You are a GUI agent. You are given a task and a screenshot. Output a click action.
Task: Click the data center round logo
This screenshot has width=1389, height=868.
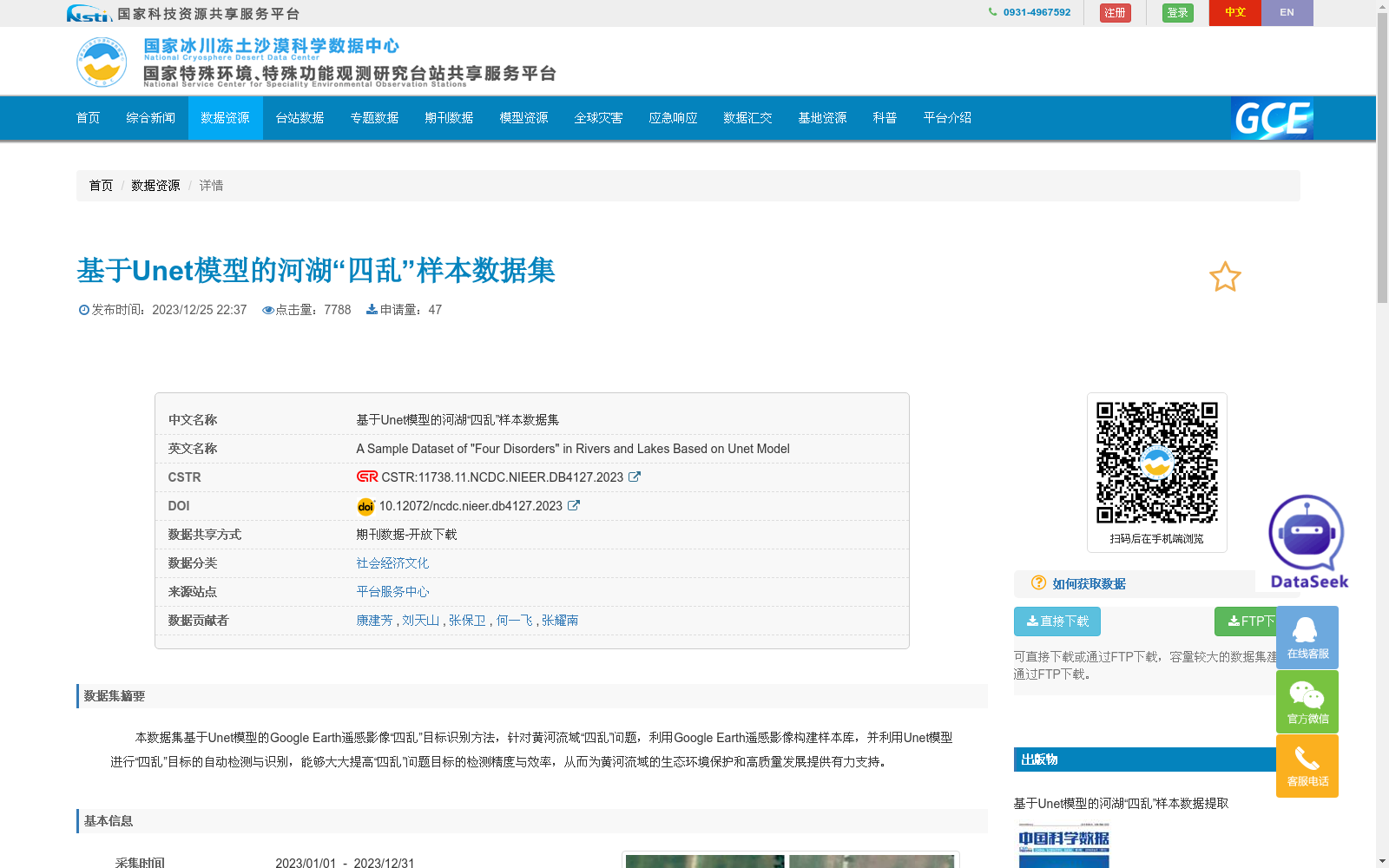click(102, 62)
